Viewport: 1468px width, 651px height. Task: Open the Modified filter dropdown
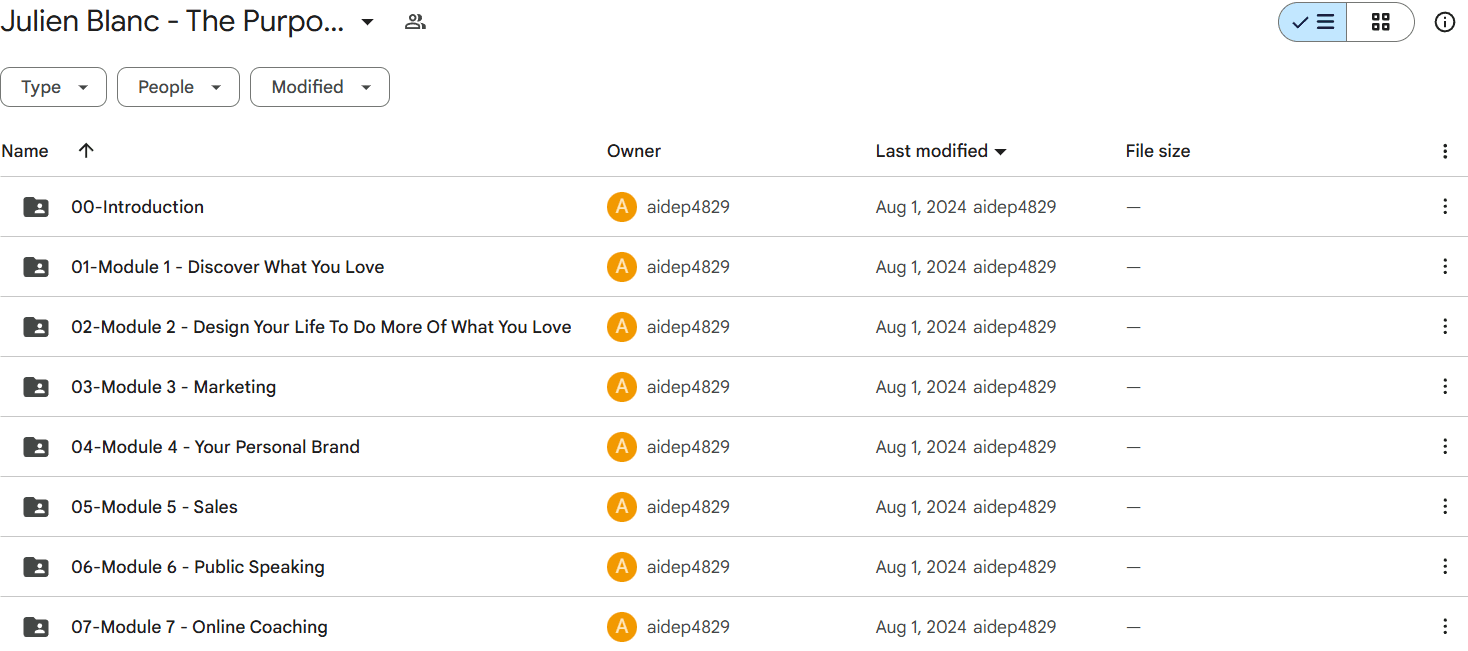click(x=320, y=87)
